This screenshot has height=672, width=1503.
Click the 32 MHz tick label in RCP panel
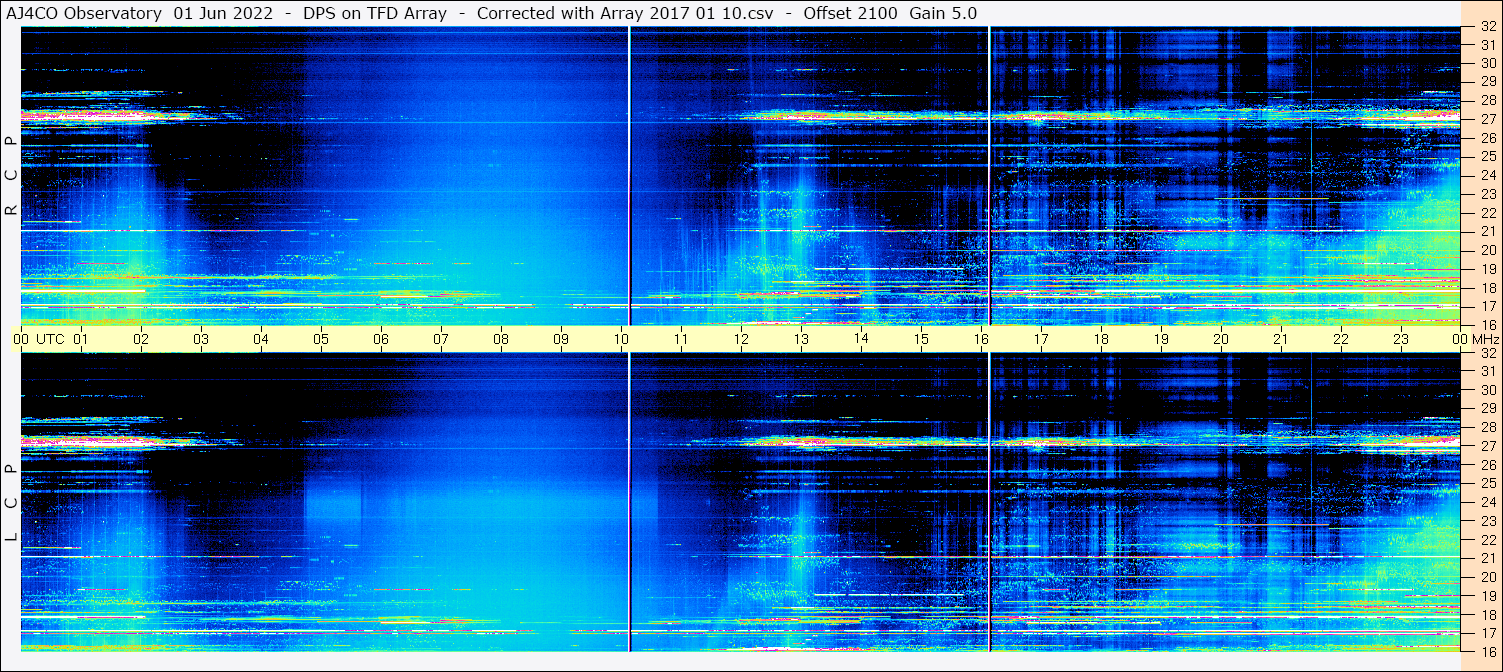tap(1488, 27)
